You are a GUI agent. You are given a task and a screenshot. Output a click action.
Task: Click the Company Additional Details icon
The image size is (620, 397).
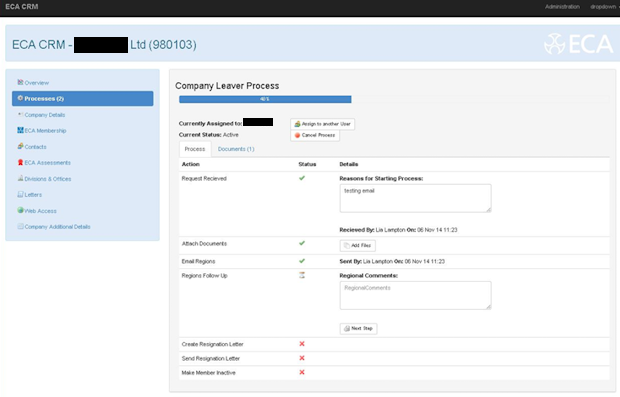click(20, 226)
